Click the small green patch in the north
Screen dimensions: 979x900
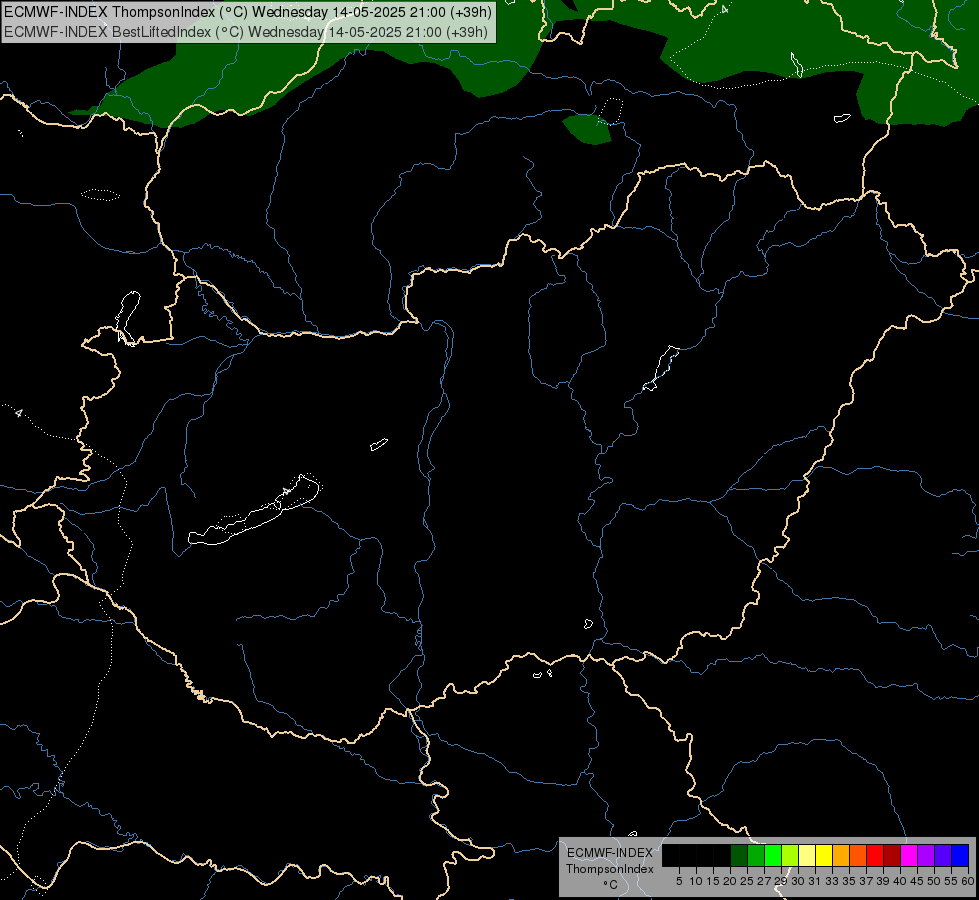click(586, 129)
